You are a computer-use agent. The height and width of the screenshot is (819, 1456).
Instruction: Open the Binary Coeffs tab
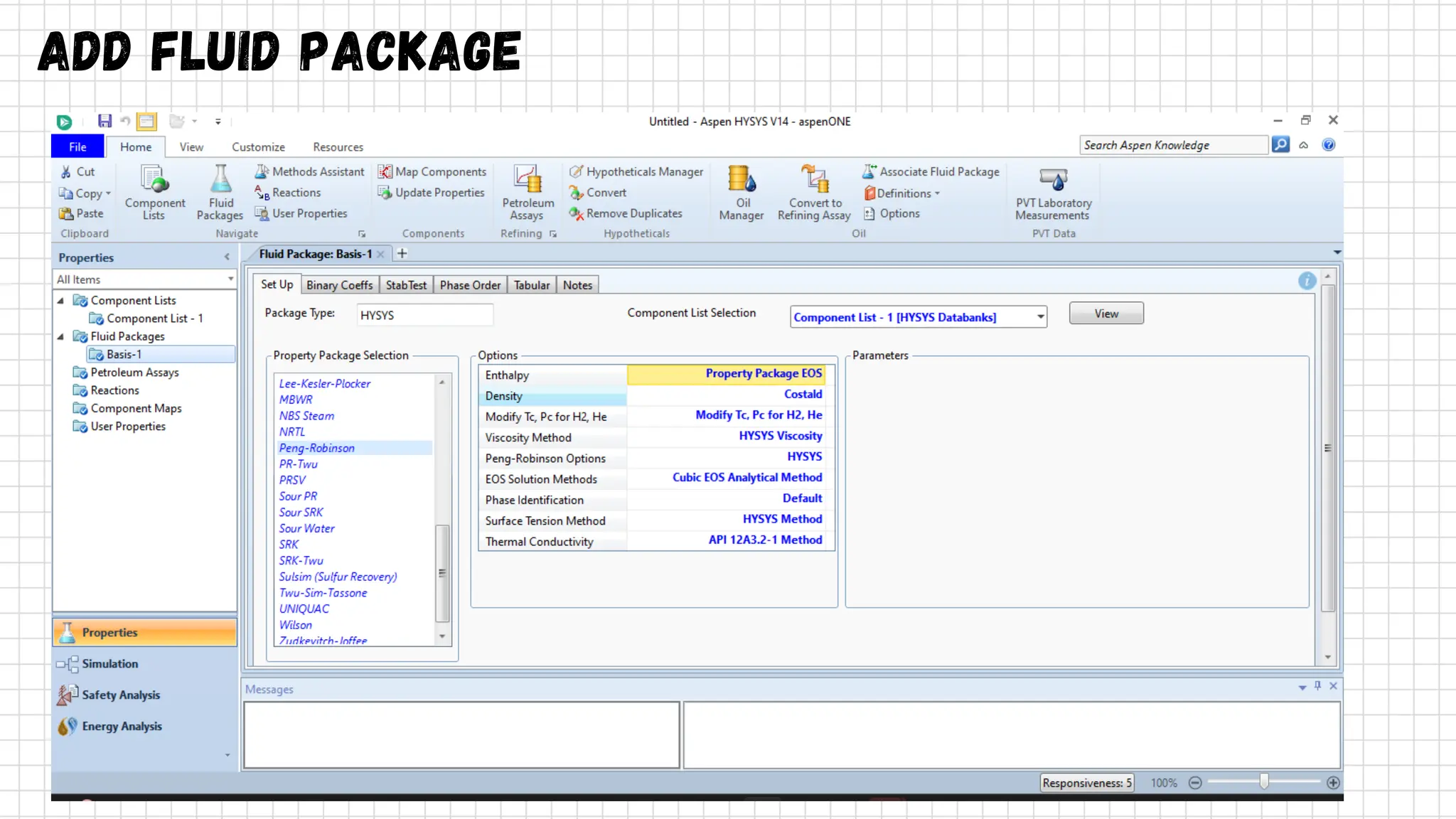(339, 285)
